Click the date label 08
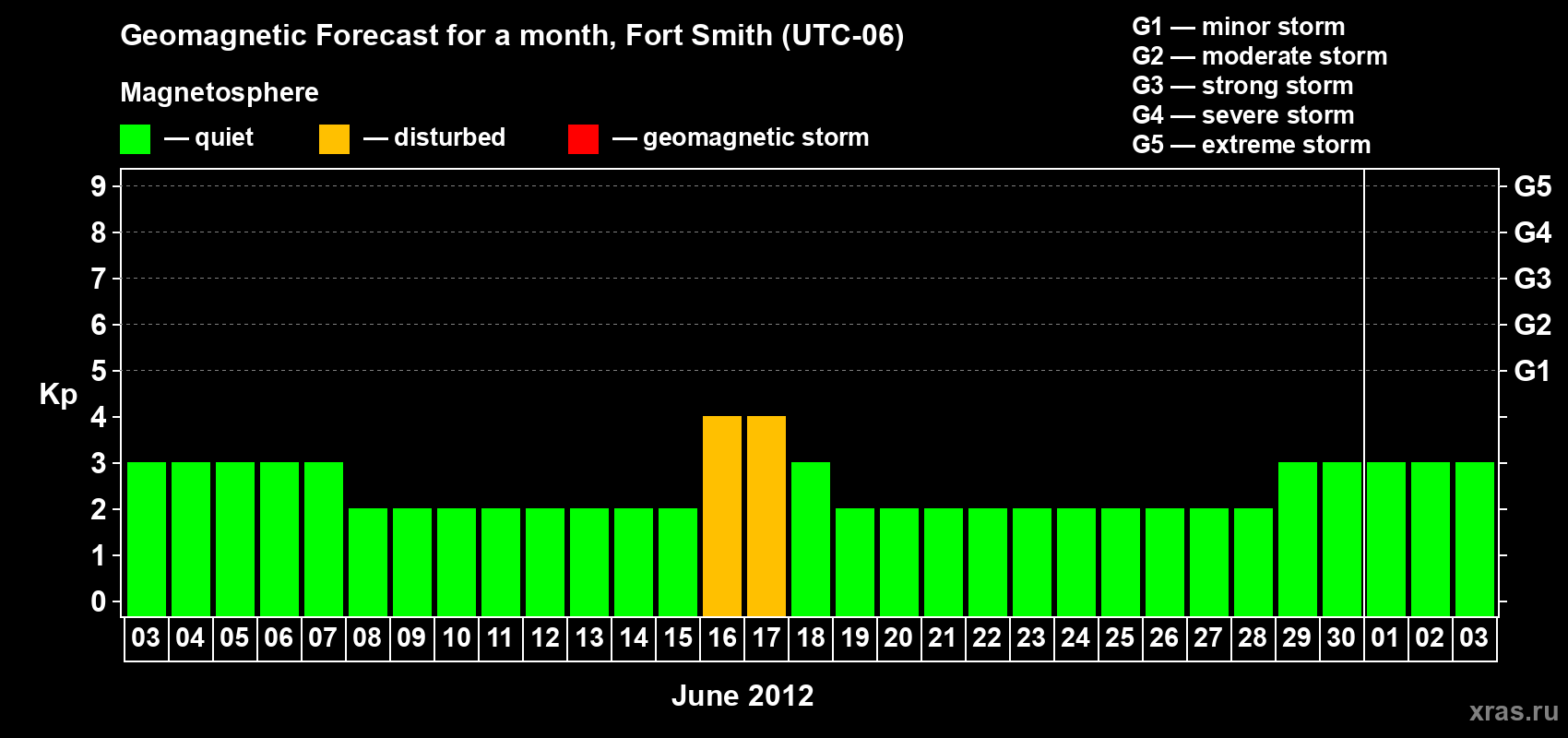 pos(367,637)
